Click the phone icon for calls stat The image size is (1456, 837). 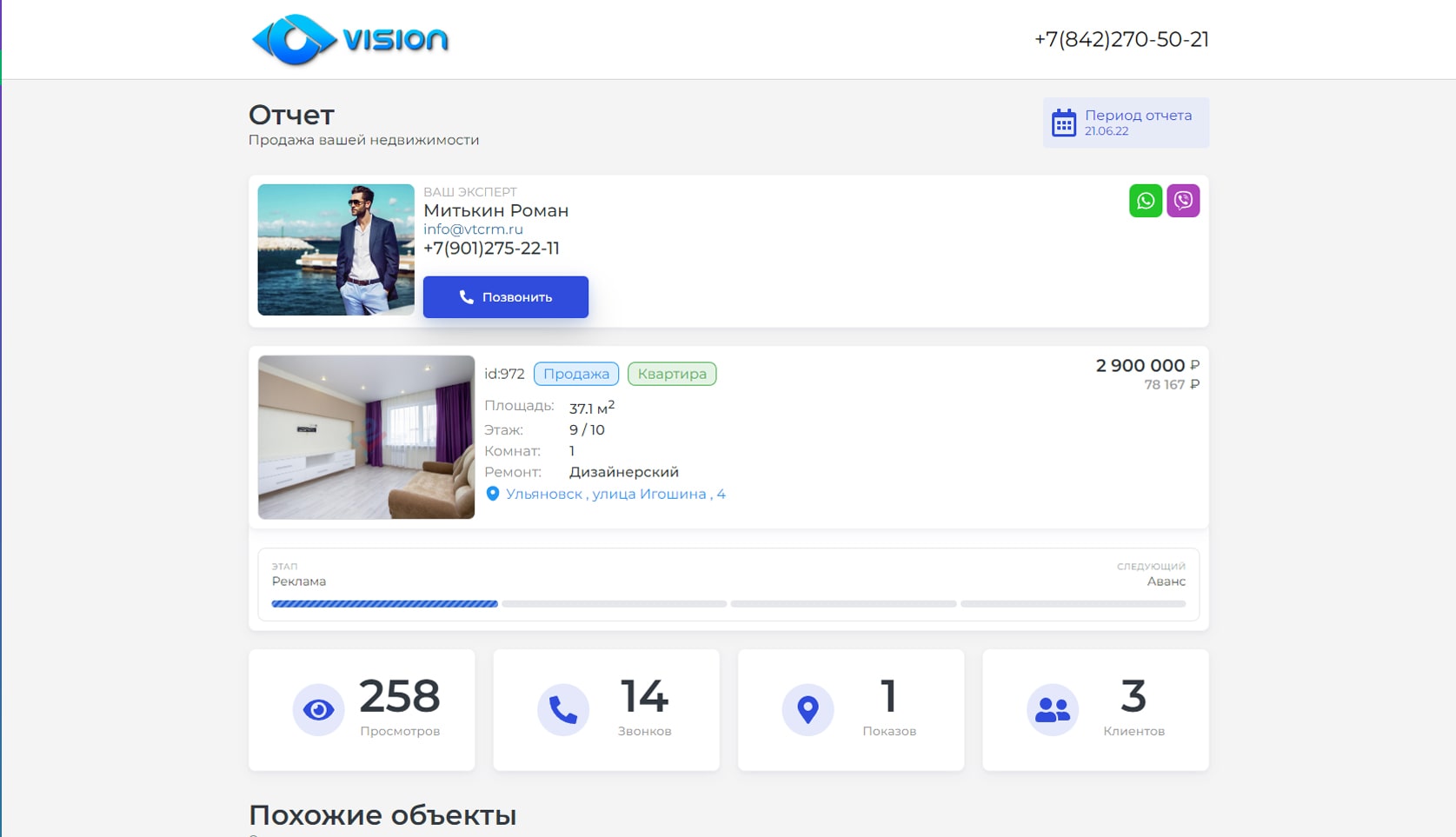tap(562, 710)
